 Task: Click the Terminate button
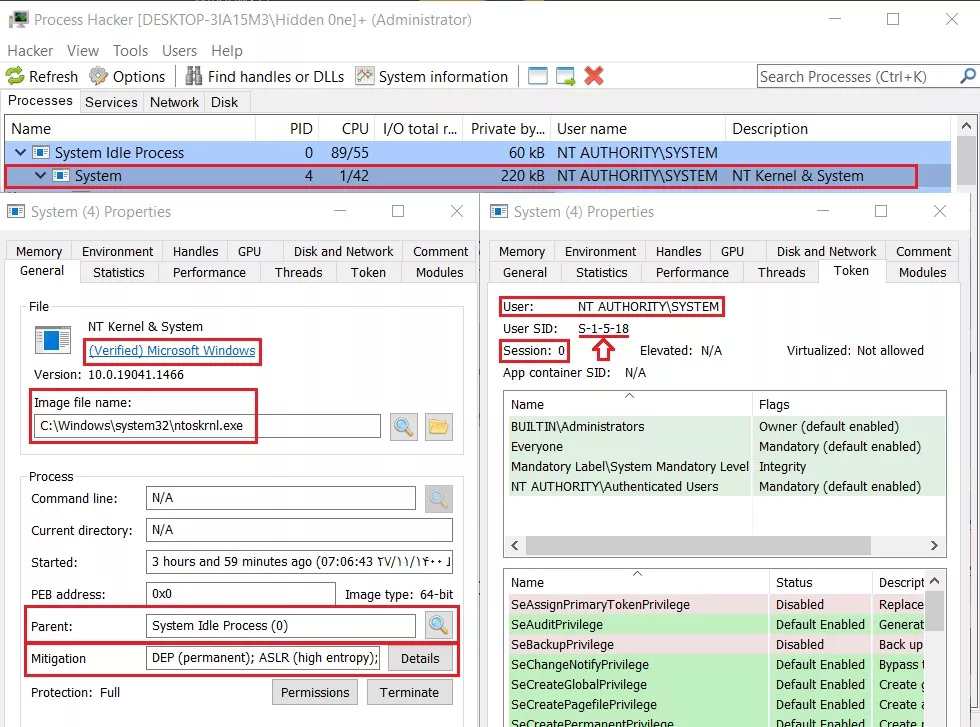click(409, 693)
